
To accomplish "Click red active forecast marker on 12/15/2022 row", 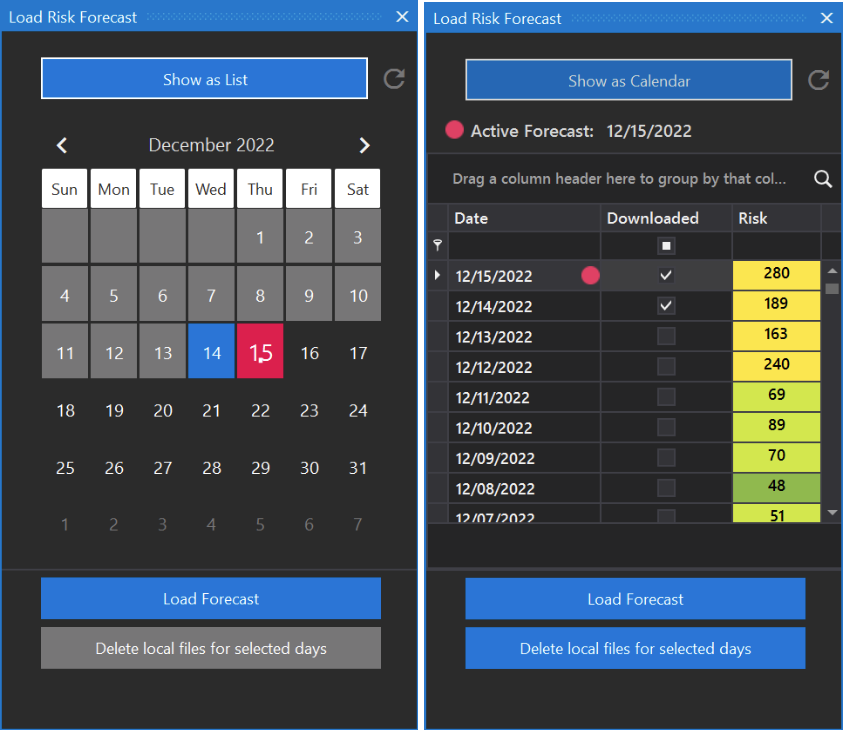I will 590,275.
